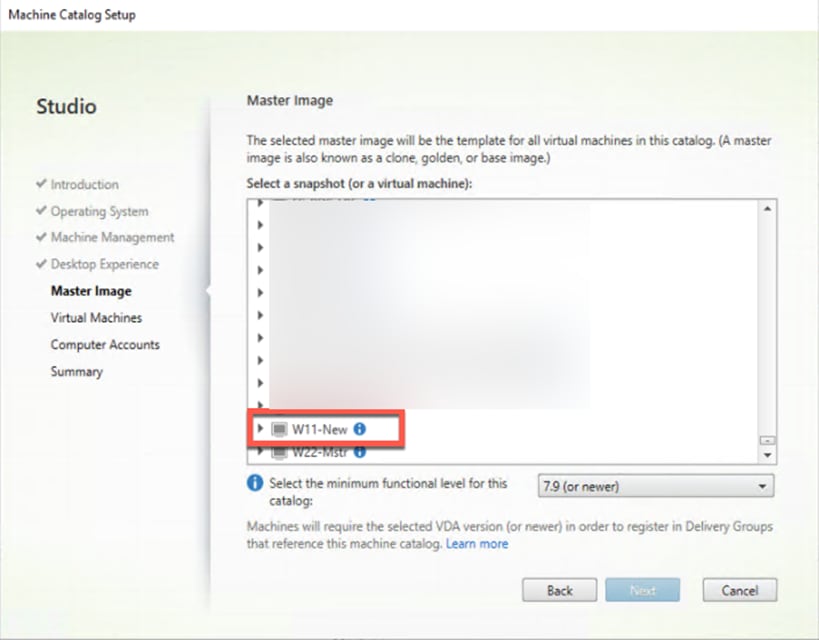
Task: Click the Back button
Action: pos(559,590)
